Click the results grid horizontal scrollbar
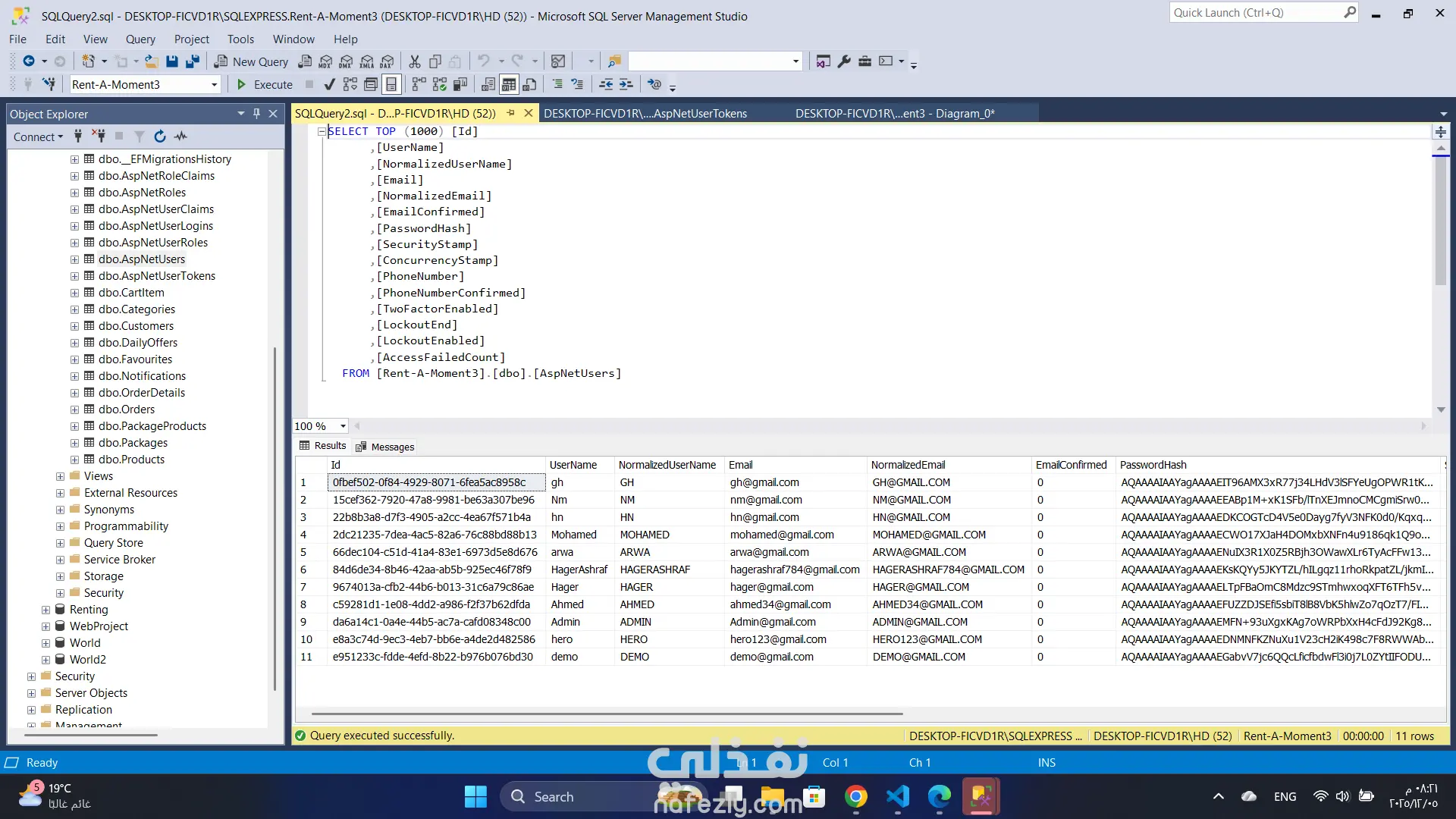 tap(607, 714)
